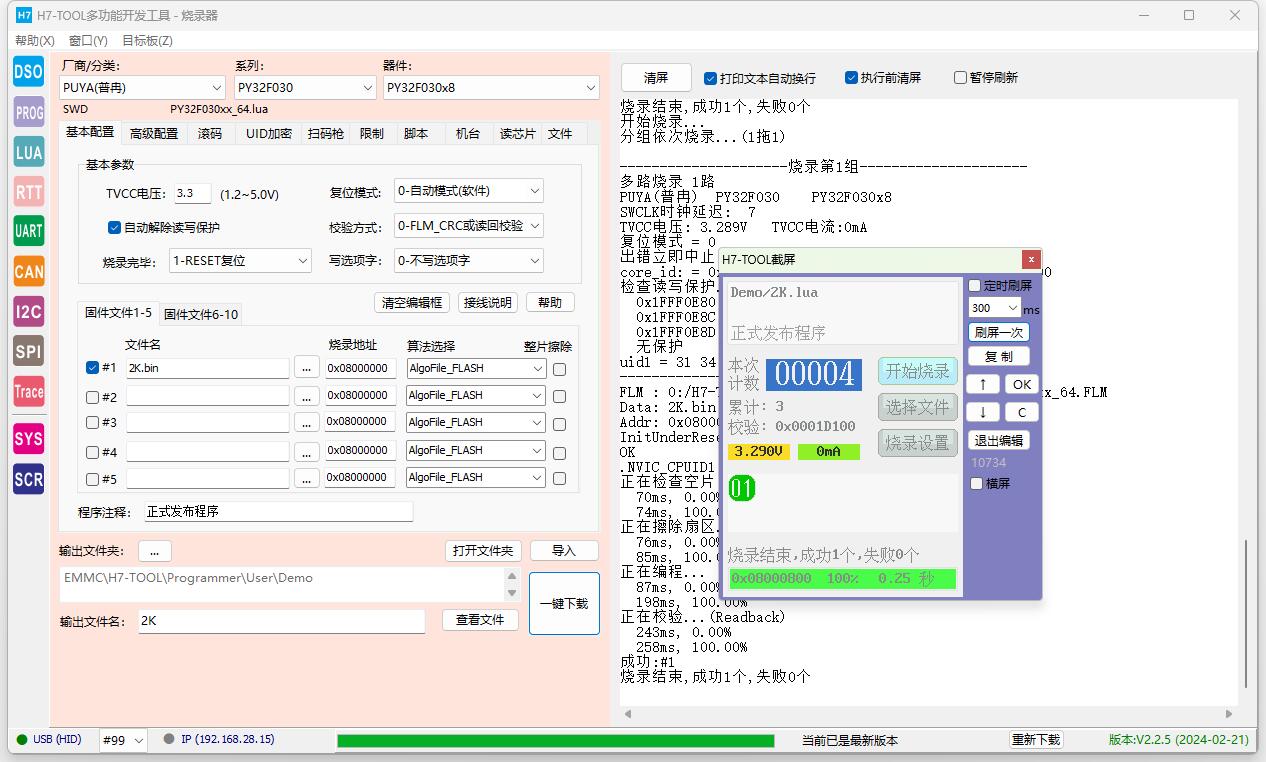This screenshot has height=762, width=1266.
Task: Open the RTT viewer sidebar icon
Action: (28, 192)
